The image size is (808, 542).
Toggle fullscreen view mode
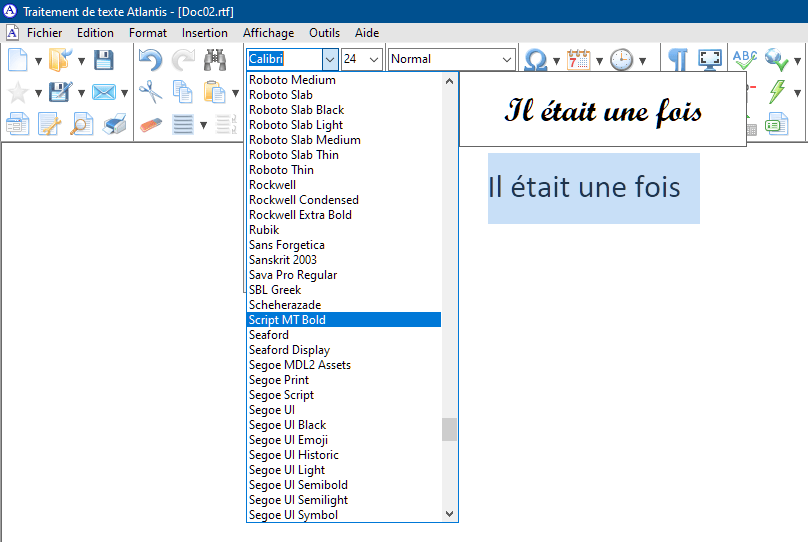coord(709,60)
